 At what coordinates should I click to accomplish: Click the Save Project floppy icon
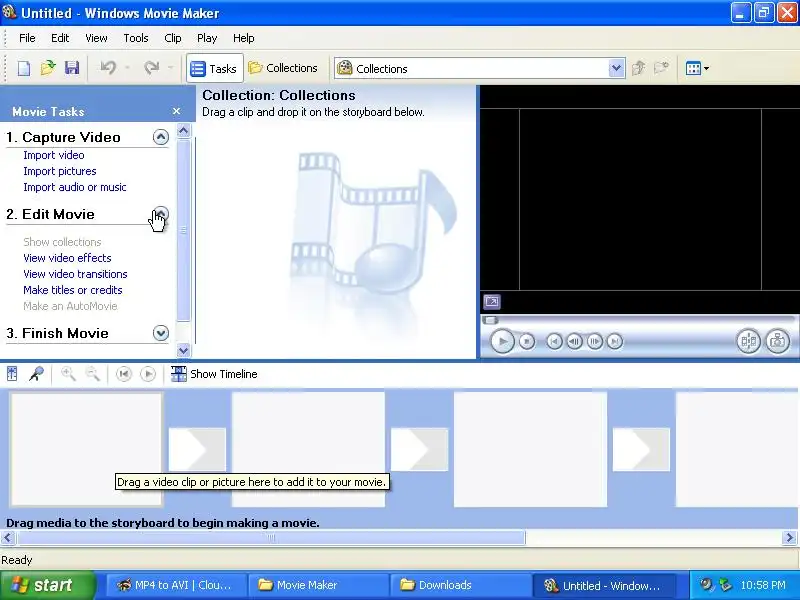pyautogui.click(x=72, y=68)
